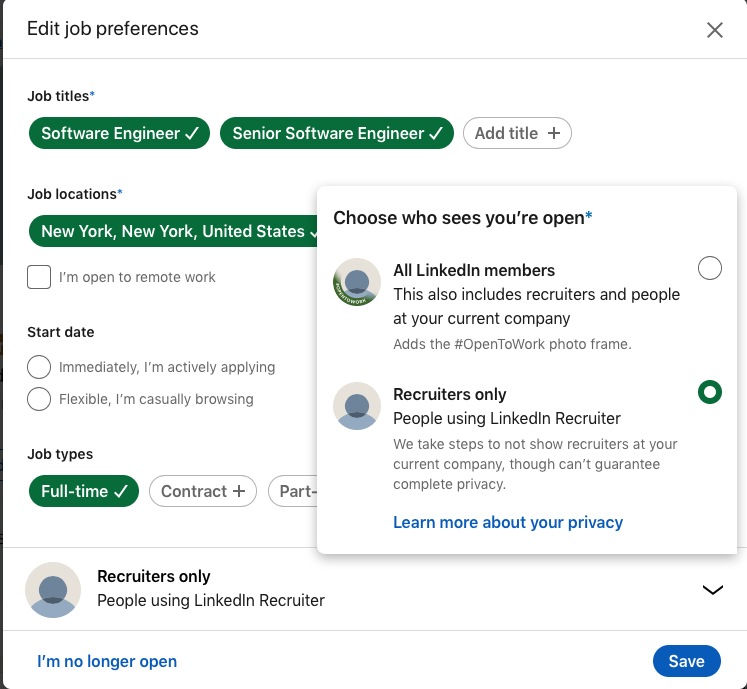This screenshot has height=689, width=747.
Task: Click the OpenToWork framed profile avatar
Action: [357, 282]
